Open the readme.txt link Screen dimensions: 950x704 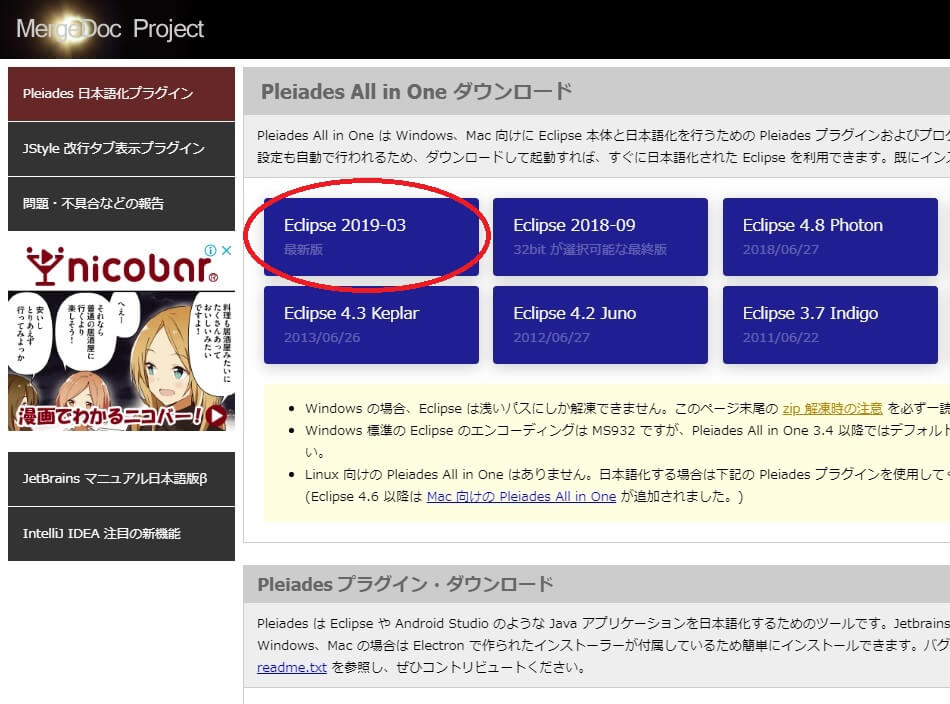point(292,668)
